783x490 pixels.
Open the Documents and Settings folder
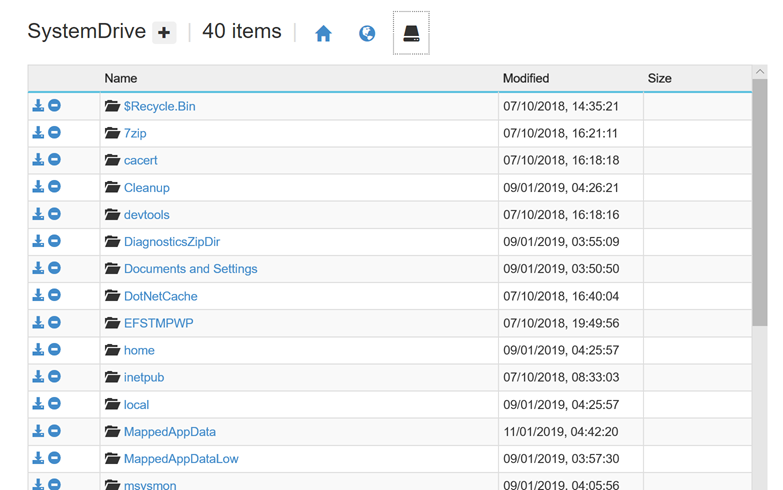pos(190,269)
